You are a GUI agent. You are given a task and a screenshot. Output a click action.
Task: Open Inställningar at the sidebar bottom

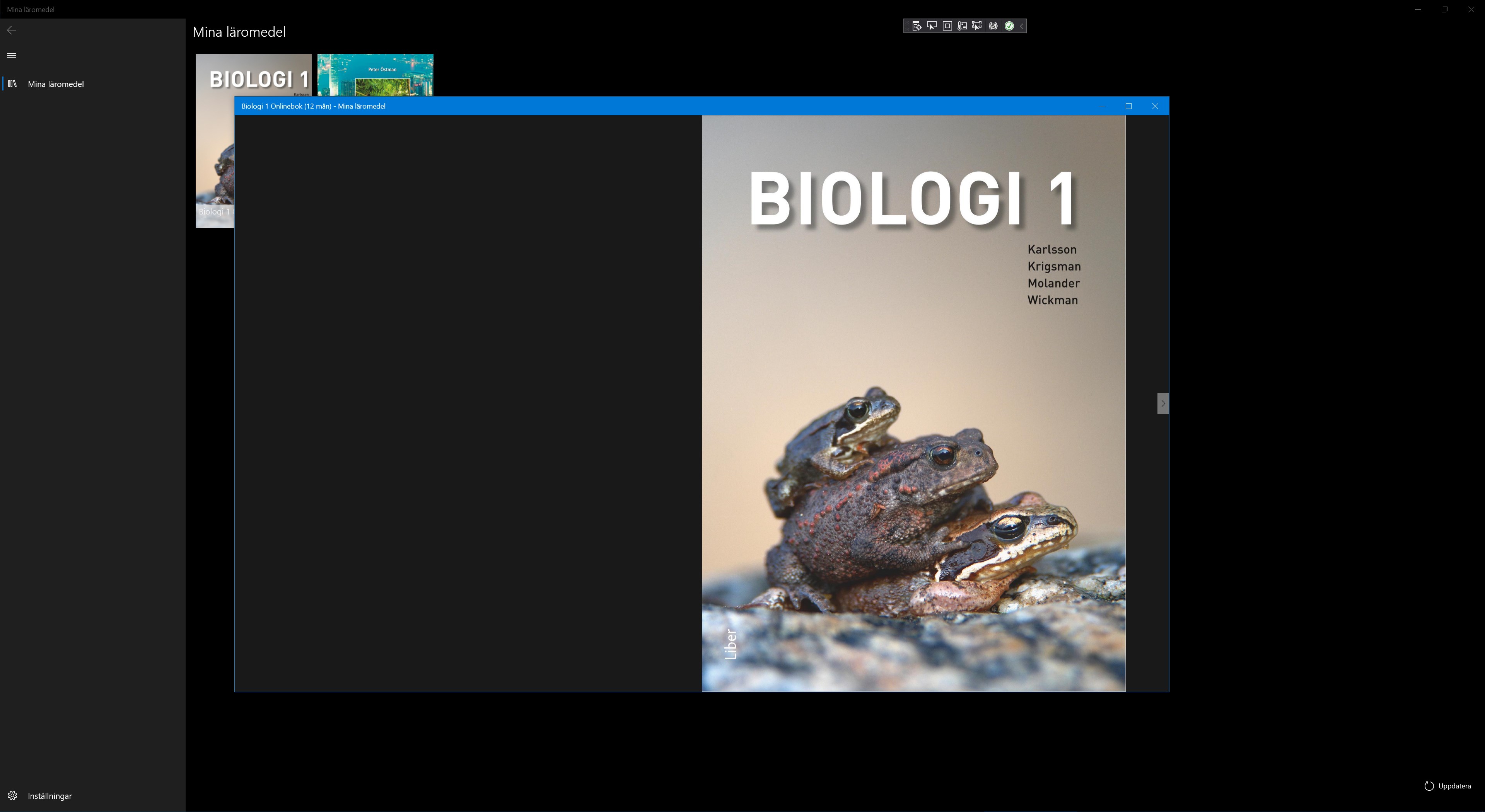(x=49, y=796)
